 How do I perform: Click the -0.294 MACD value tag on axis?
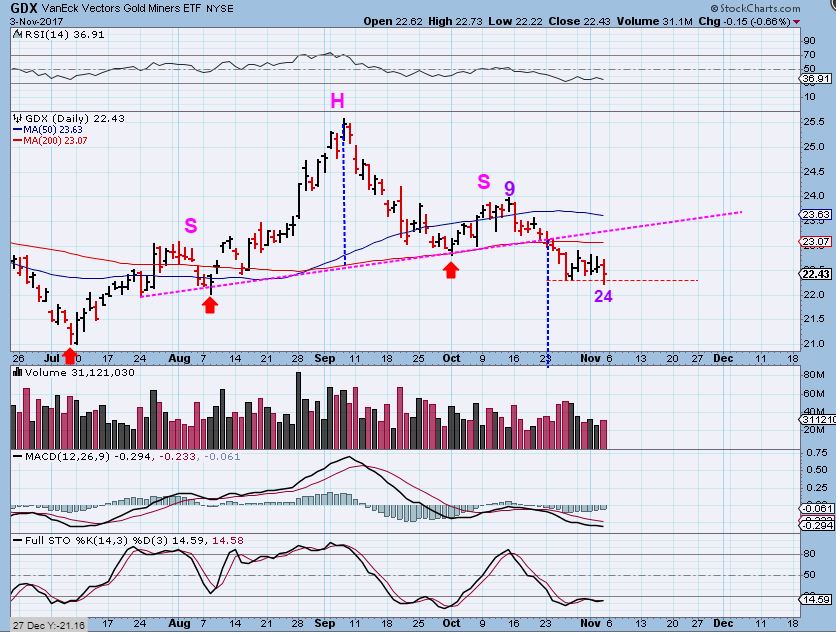[816, 526]
